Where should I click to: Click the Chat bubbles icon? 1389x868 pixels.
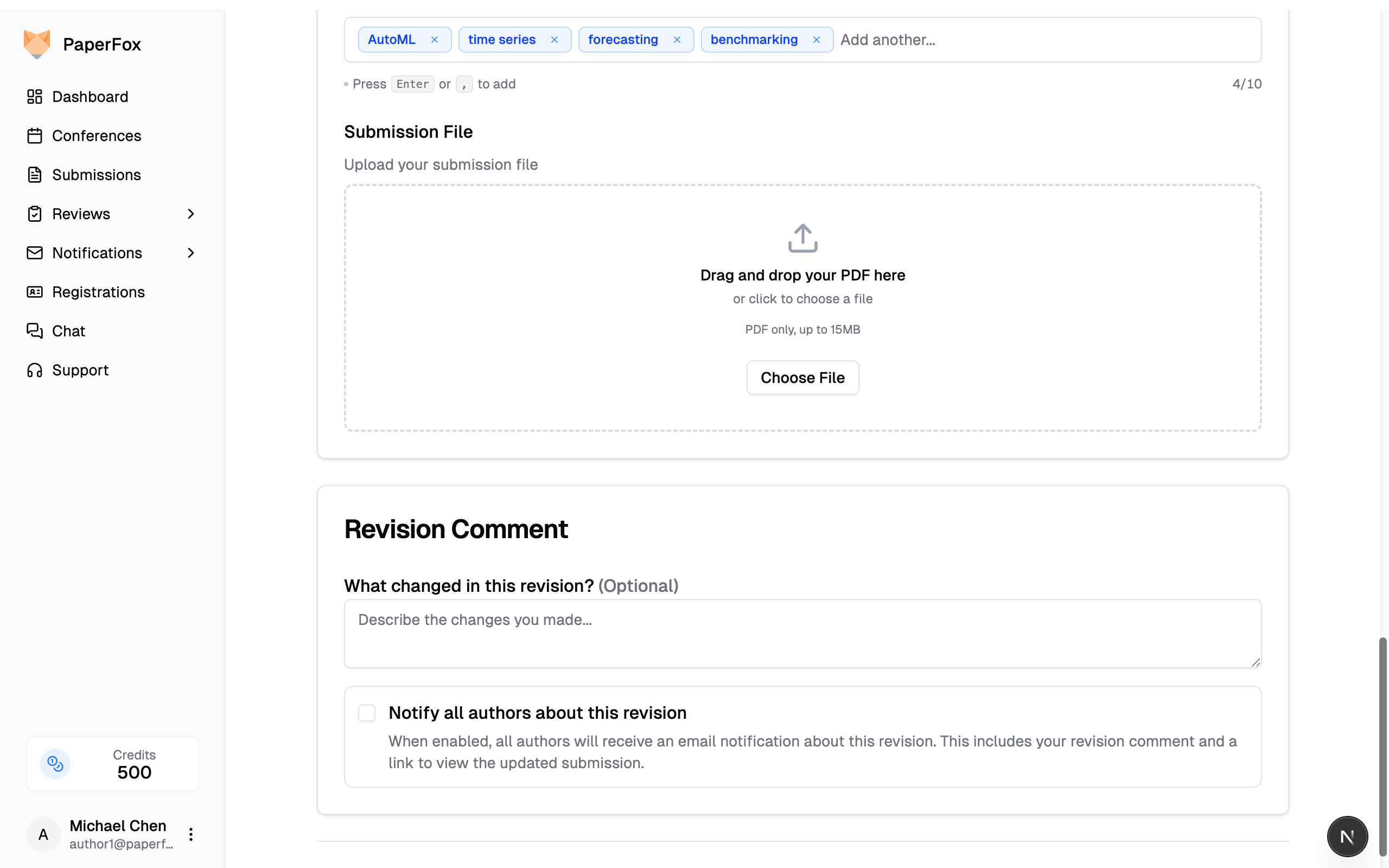[34, 331]
